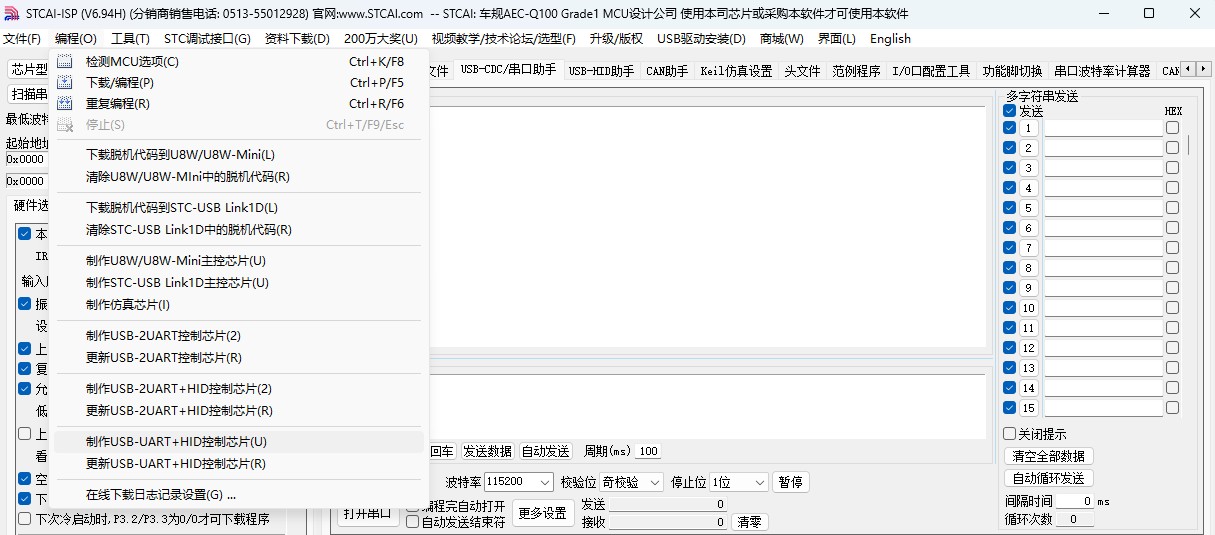Enable HEX checkbox for row 13
This screenshot has height=535, width=1215.
click(1172, 368)
